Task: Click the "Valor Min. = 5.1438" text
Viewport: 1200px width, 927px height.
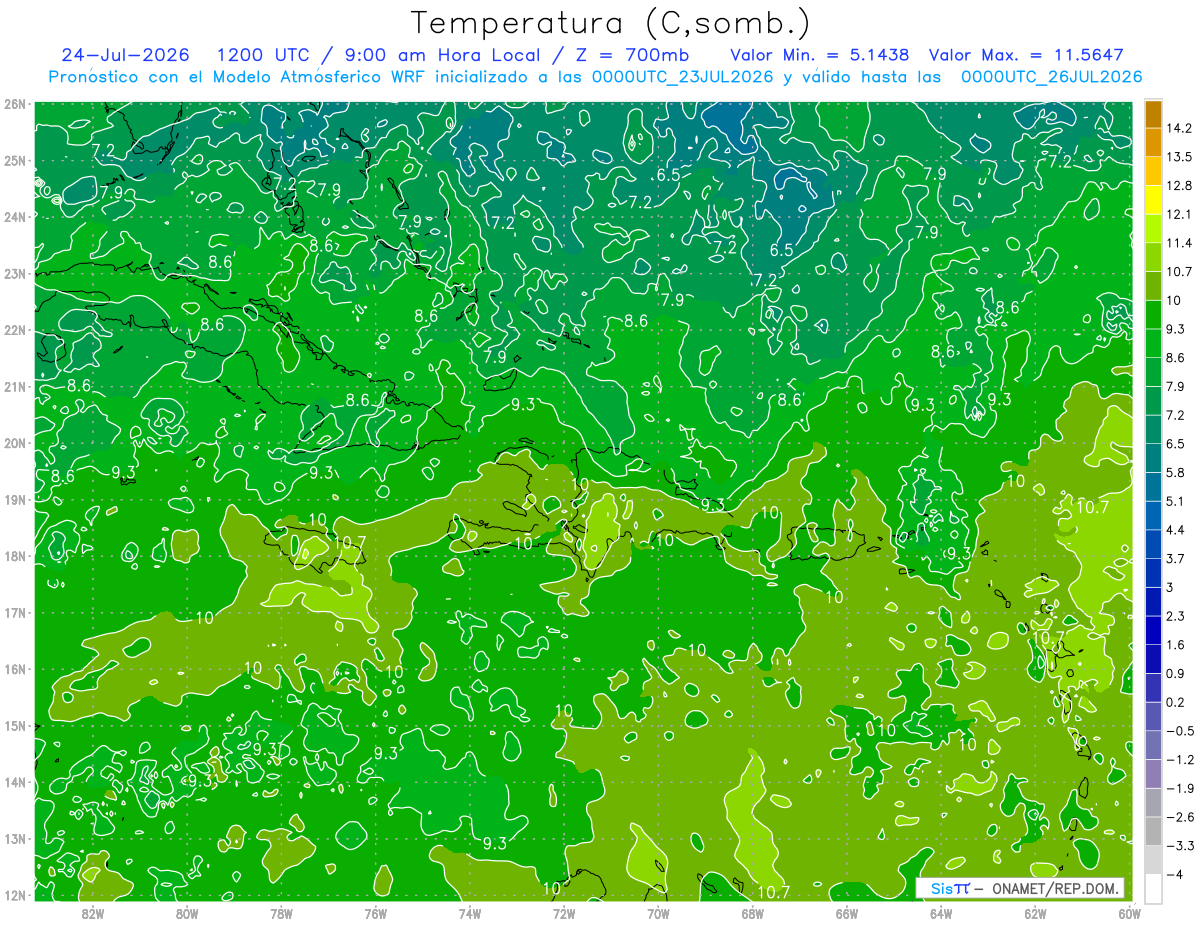Action: click(820, 55)
